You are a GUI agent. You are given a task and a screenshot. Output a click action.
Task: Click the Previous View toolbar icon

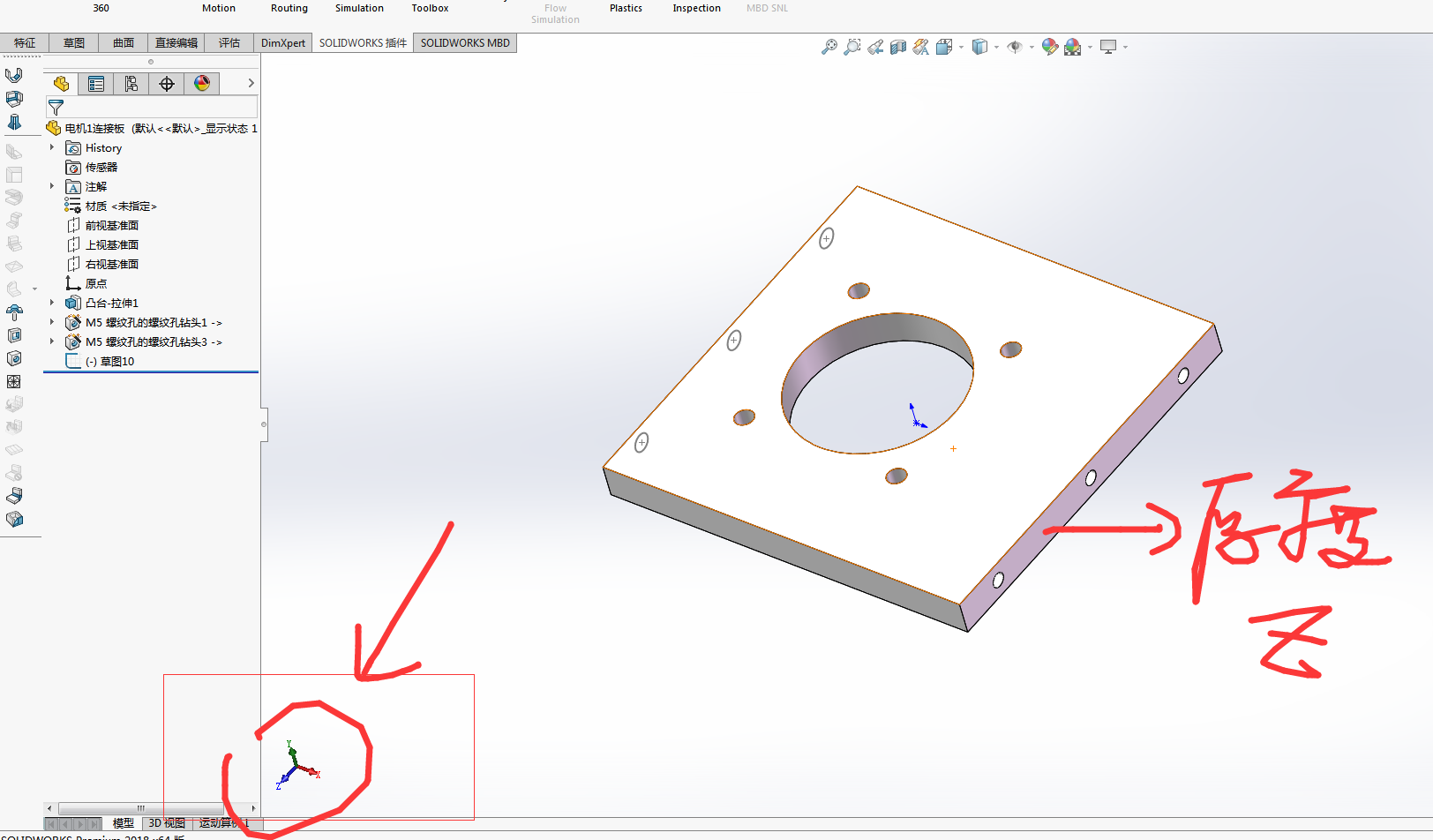click(875, 47)
